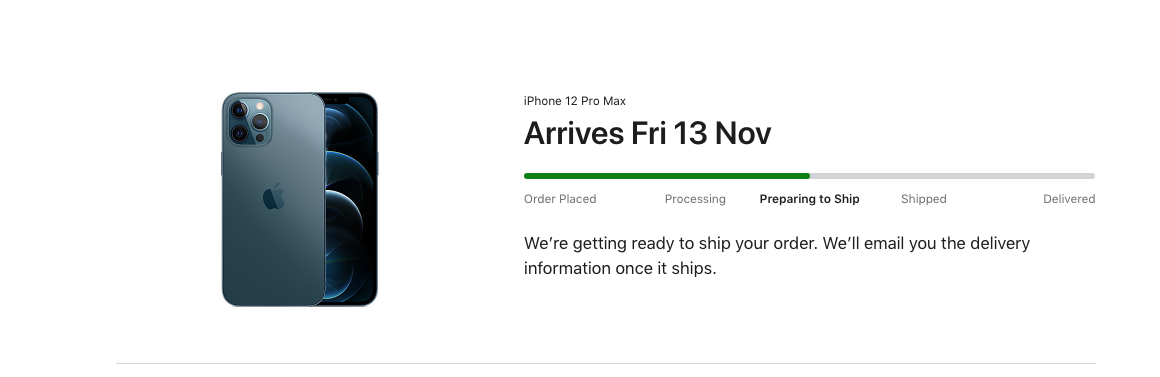Click the getting ready to ship message text
The image size is (1160, 377).
[x=777, y=256]
